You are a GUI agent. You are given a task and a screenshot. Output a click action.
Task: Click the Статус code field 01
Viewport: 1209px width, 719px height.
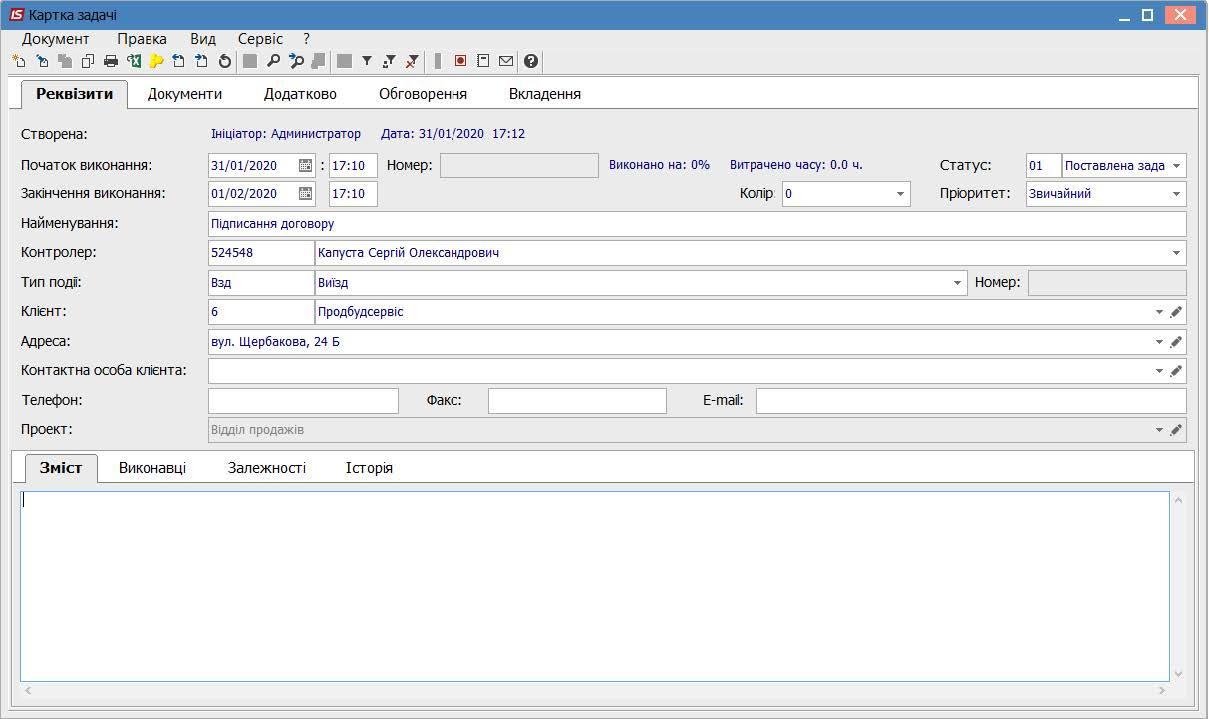(x=1043, y=166)
